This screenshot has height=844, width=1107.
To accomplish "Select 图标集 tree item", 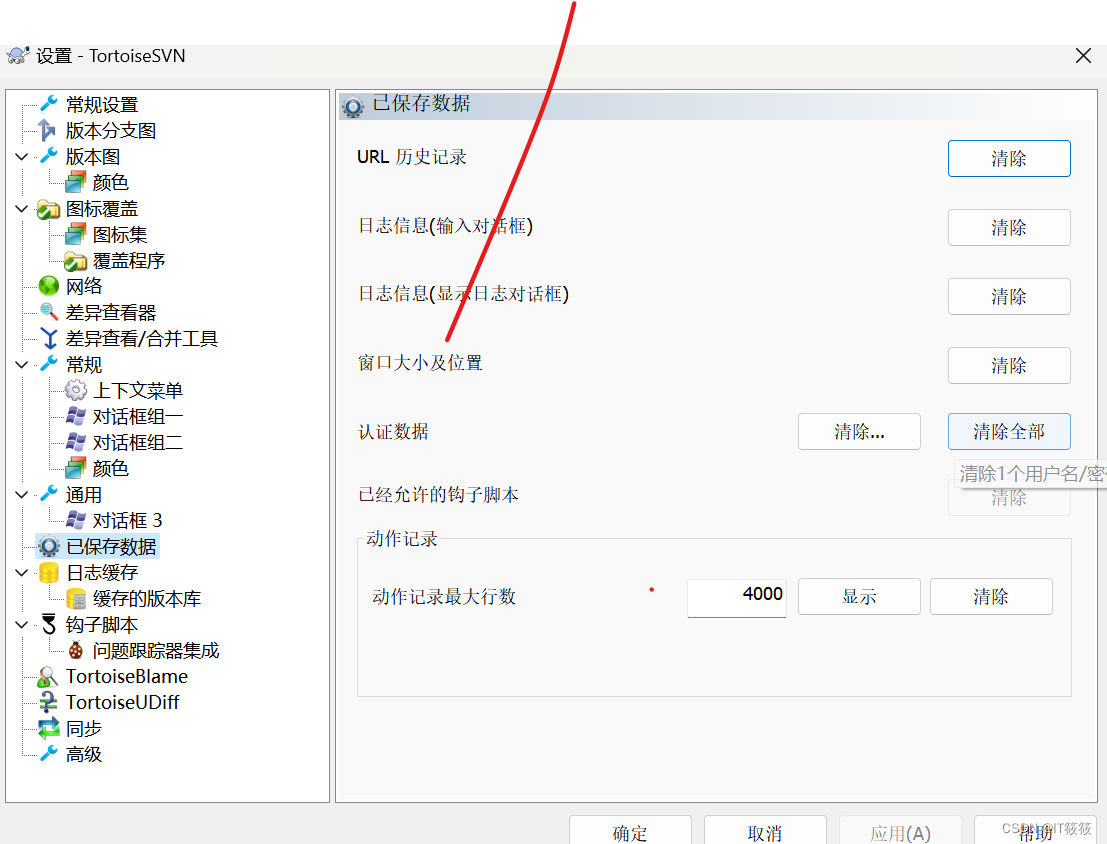I will pos(120,234).
